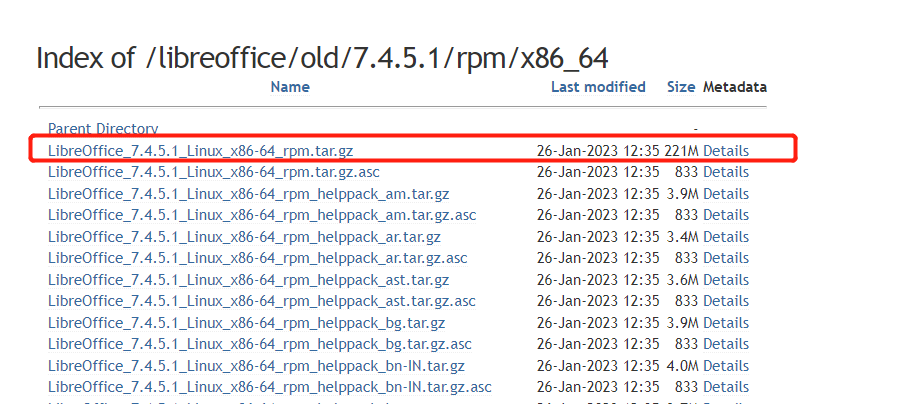Open the Parent Directory link
This screenshot has height=404, width=907.
[x=103, y=128]
